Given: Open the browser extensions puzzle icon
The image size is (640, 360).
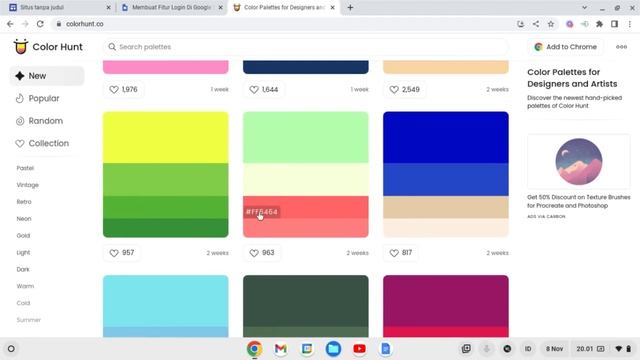Looking at the screenshot, I should pos(599,24).
